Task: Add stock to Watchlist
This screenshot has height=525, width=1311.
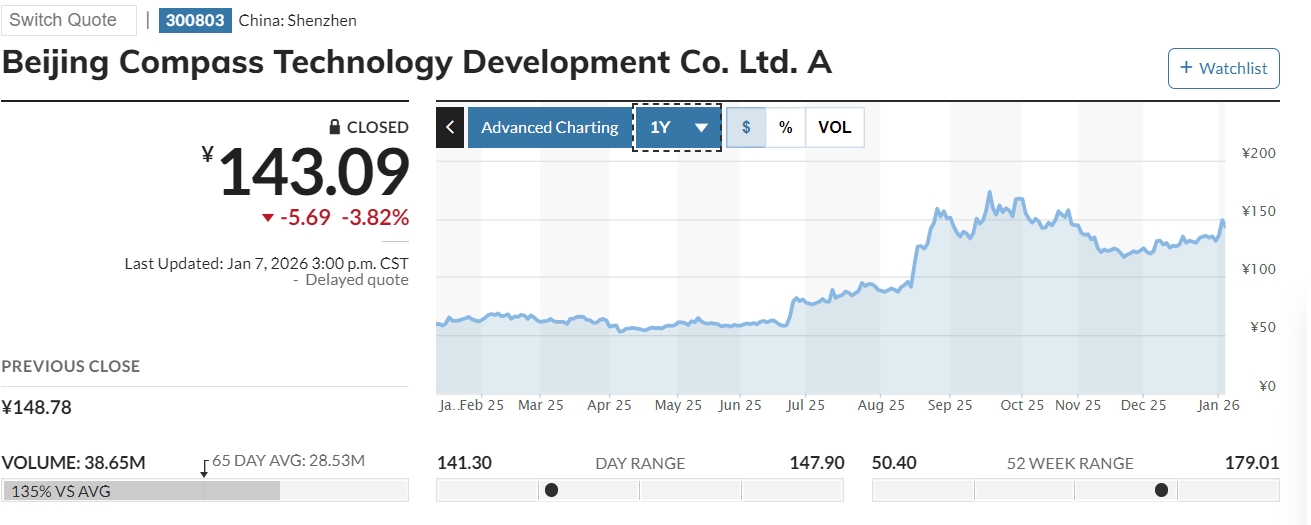Action: click(x=1224, y=68)
